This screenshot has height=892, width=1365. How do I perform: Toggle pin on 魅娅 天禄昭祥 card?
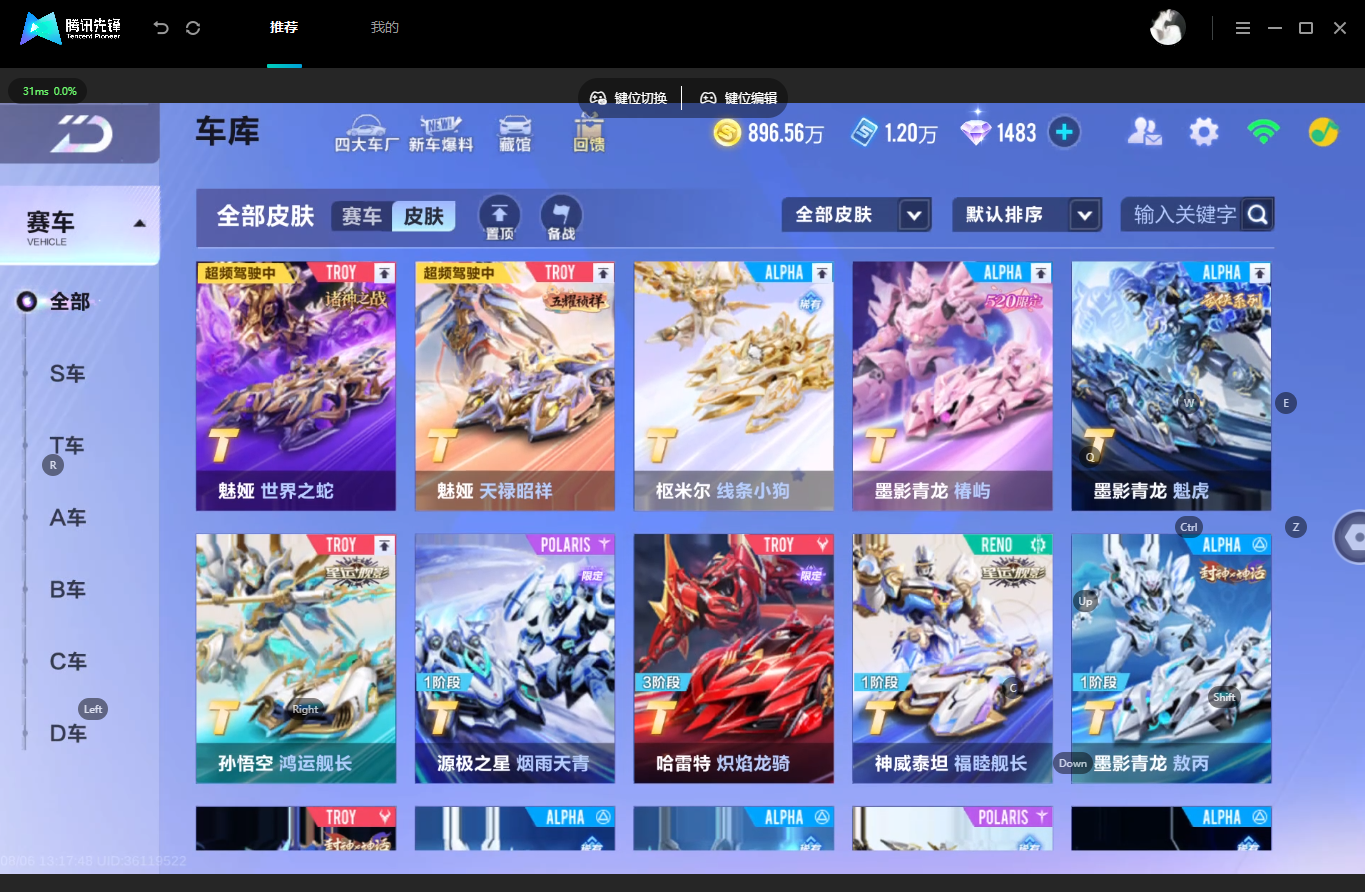pyautogui.click(x=603, y=273)
